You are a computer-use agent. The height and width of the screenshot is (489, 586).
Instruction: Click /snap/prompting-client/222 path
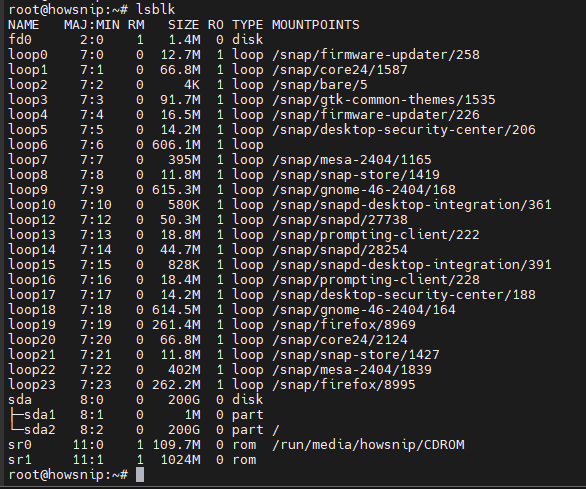click(x=376, y=235)
